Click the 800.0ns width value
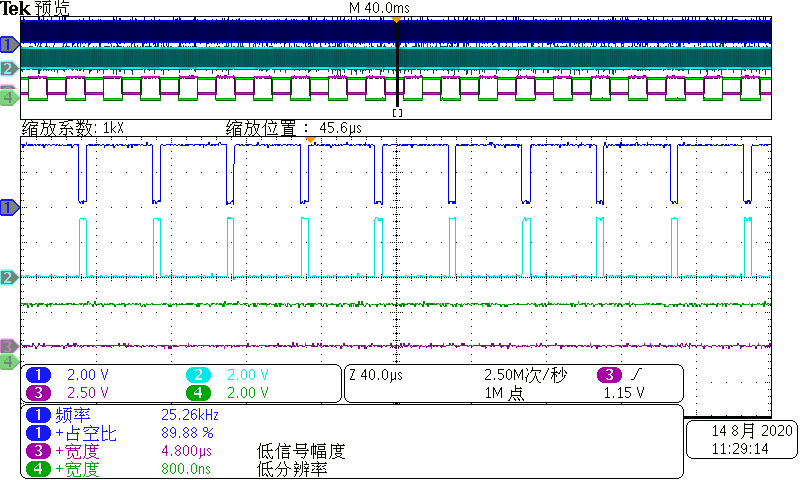Viewport: 800px width, 480px height. click(x=186, y=469)
